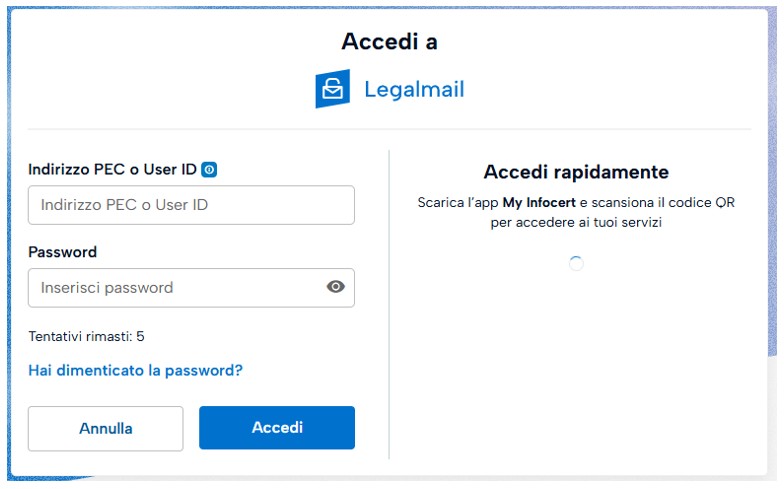Open the Hai dimenticato la password link
784x489 pixels.
(x=135, y=370)
